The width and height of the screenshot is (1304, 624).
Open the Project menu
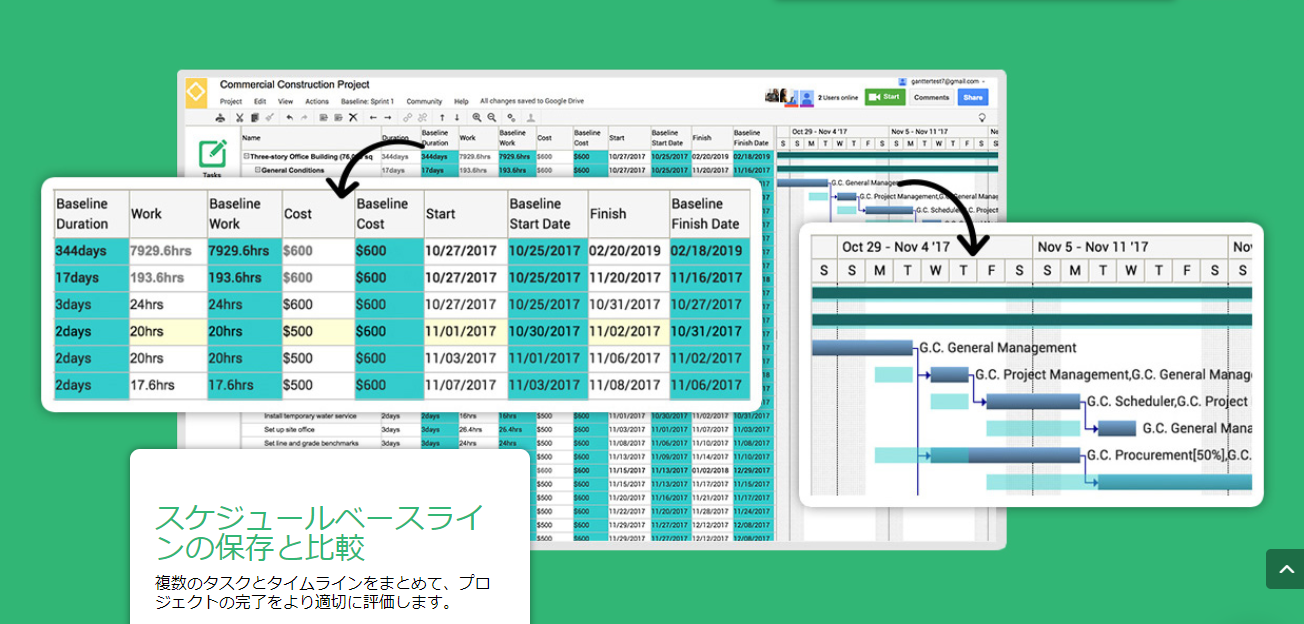[231, 101]
